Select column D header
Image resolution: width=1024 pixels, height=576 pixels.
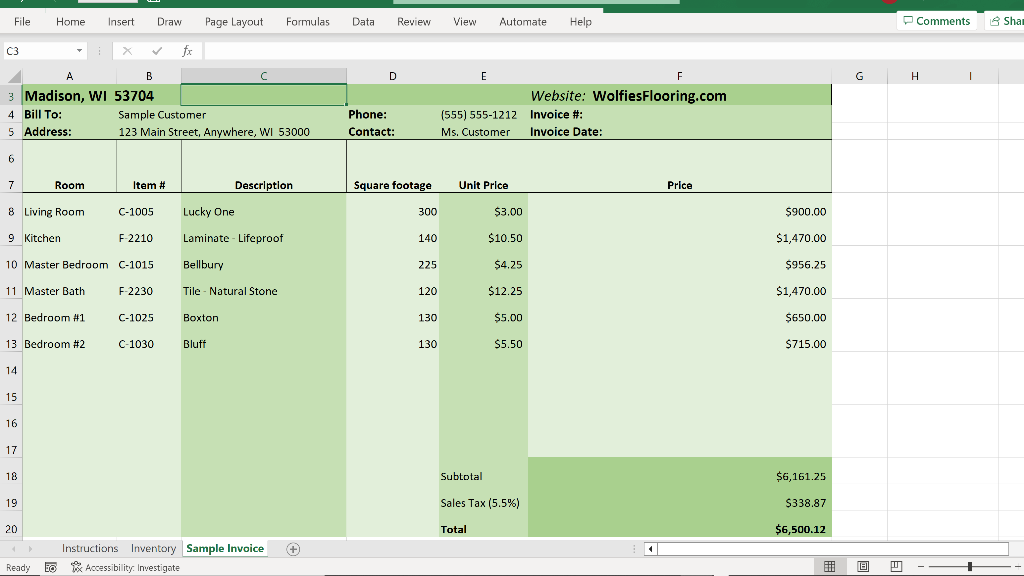coord(392,76)
